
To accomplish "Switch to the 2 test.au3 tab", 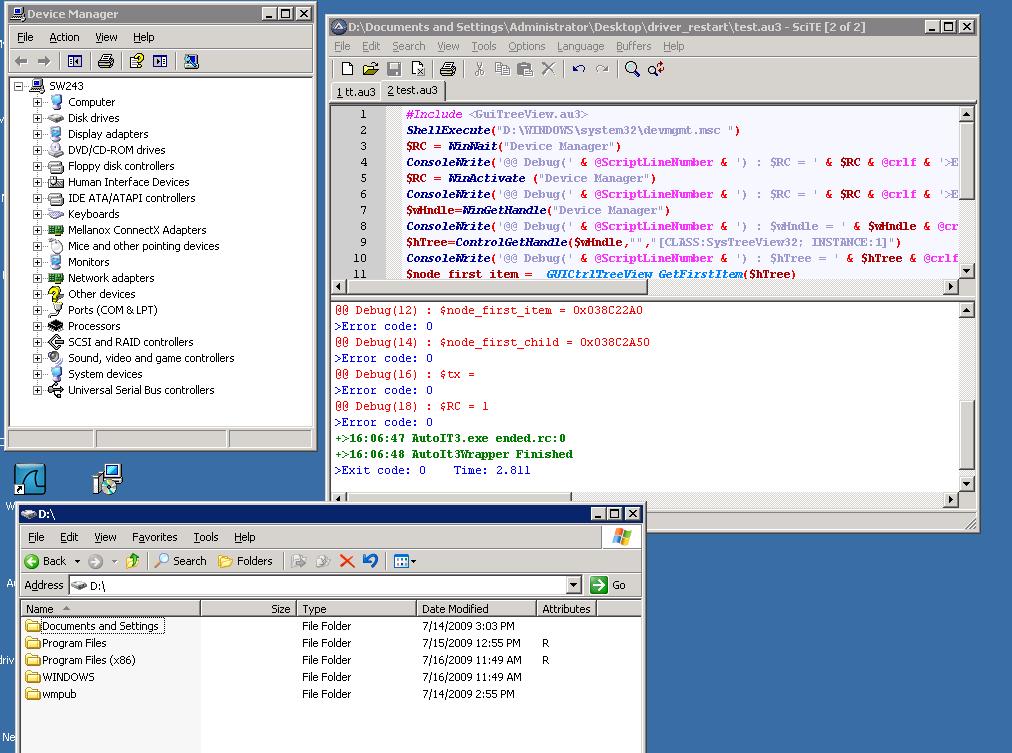I will click(x=412, y=90).
